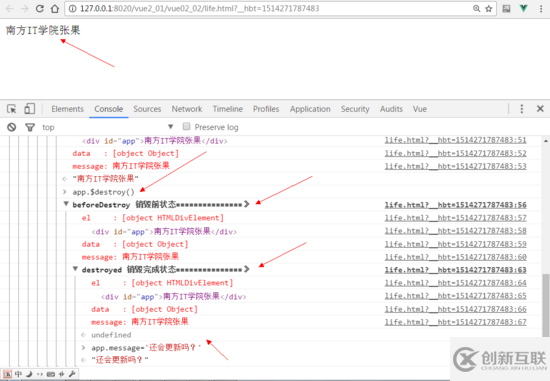This screenshot has height=381, width=550.
Task: Open source link life.html line 64
Action: [x=455, y=283]
